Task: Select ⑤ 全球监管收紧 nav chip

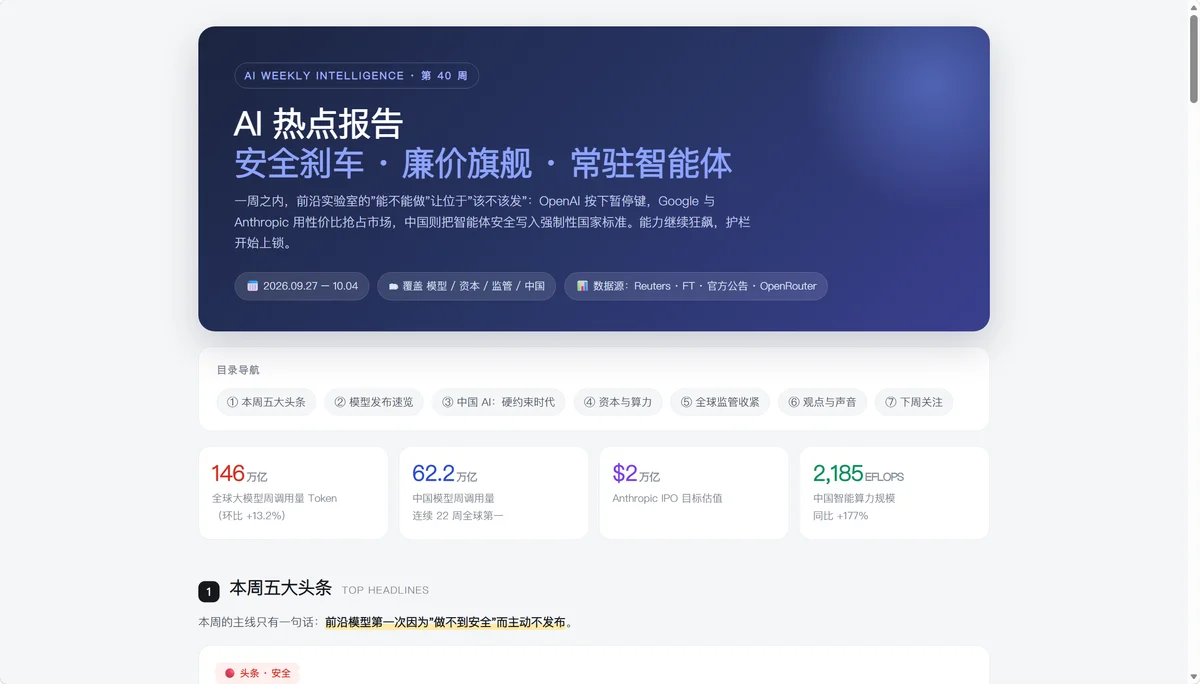Action: pos(720,402)
